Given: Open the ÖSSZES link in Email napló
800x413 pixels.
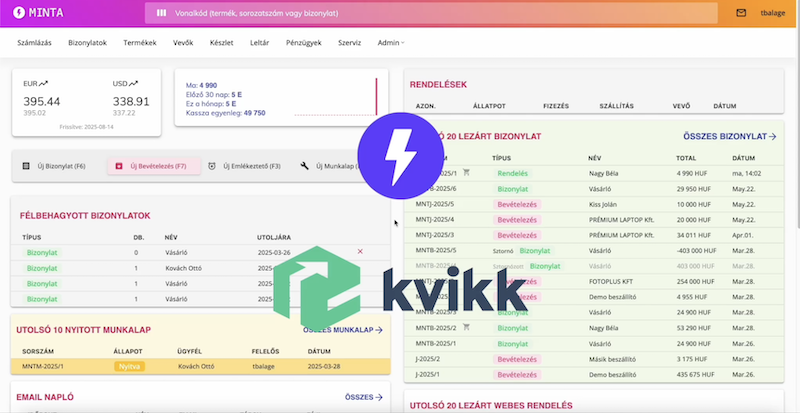Looking at the screenshot, I should pyautogui.click(x=364, y=397).
